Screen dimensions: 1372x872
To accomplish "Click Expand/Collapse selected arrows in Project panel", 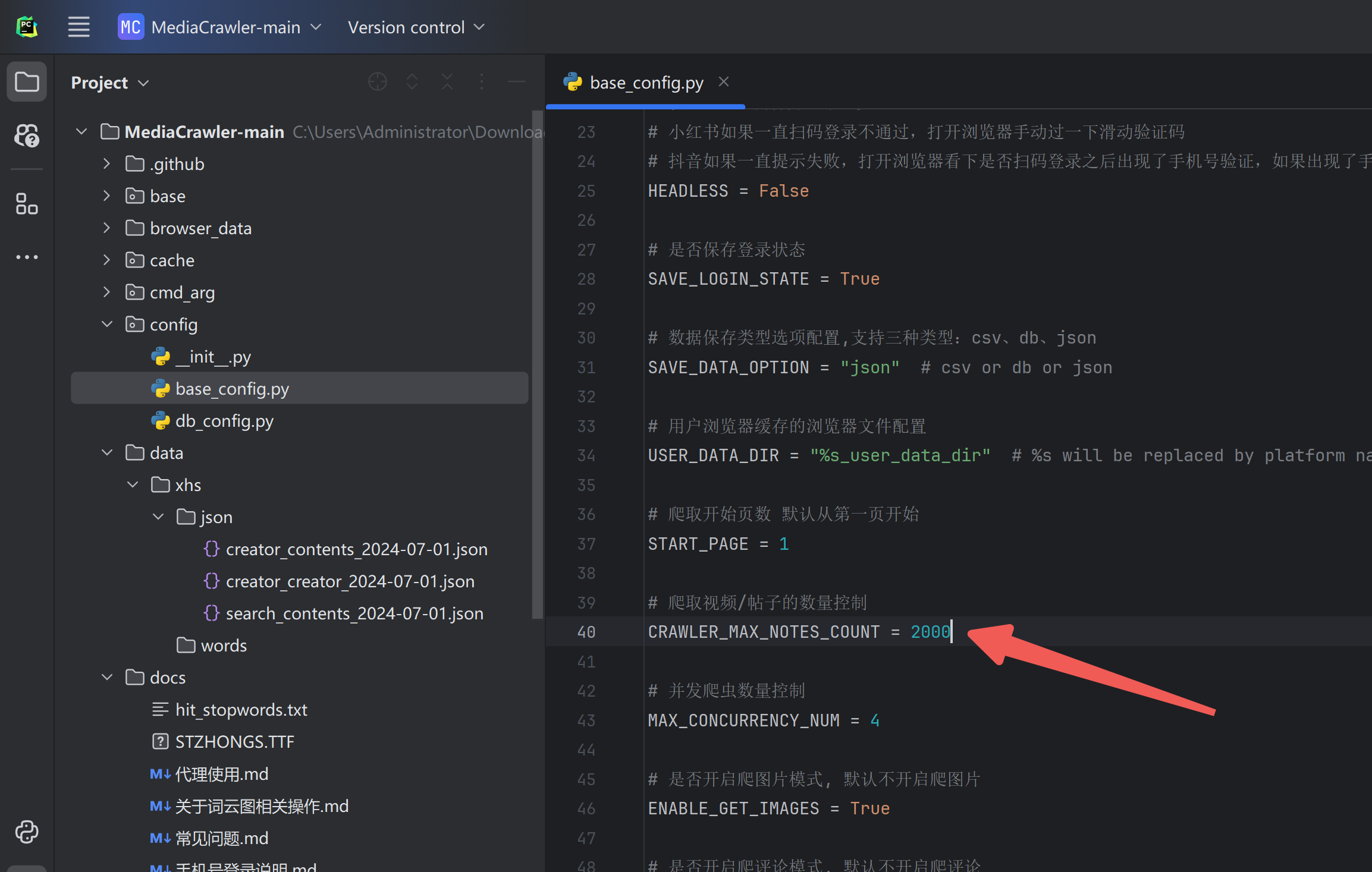I will 412,82.
